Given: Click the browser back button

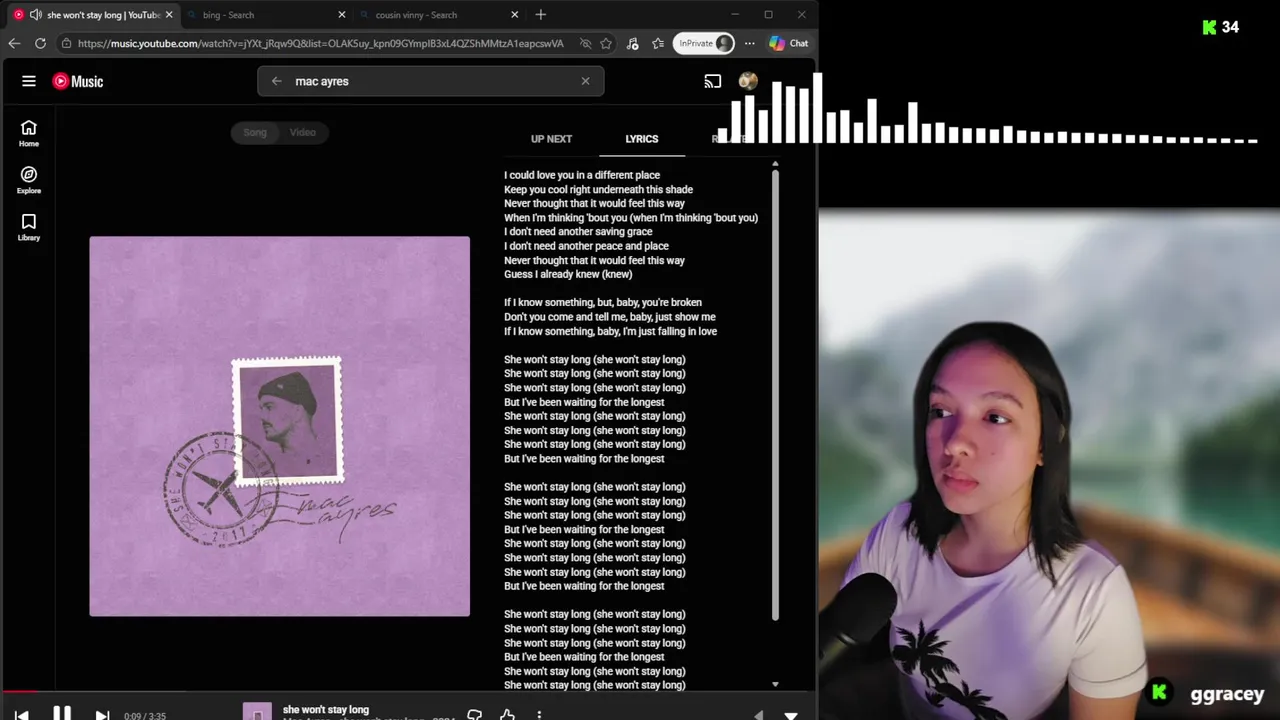Looking at the screenshot, I should pyautogui.click(x=14, y=43).
